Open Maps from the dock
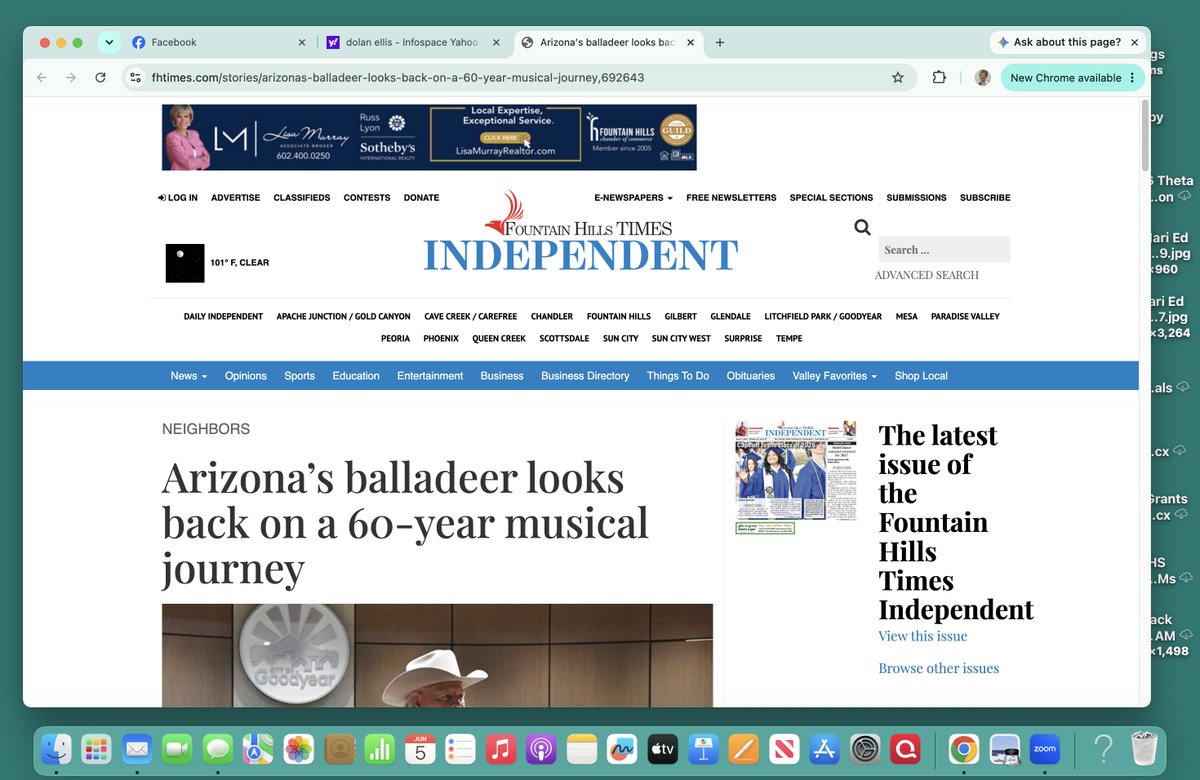This screenshot has width=1200, height=780. coord(258,748)
